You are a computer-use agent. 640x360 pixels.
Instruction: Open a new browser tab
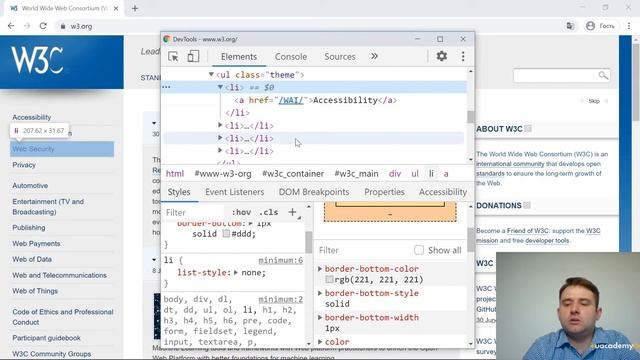pos(135,8)
